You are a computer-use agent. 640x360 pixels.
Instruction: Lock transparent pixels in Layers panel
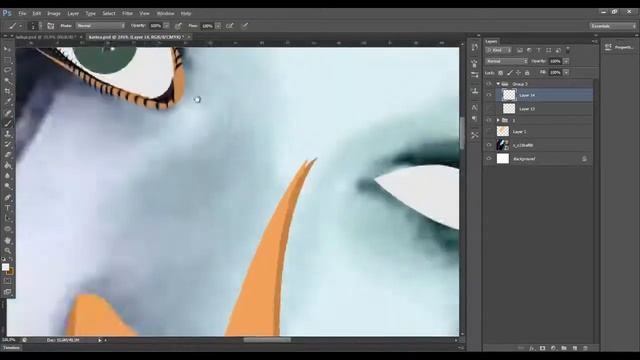point(500,73)
